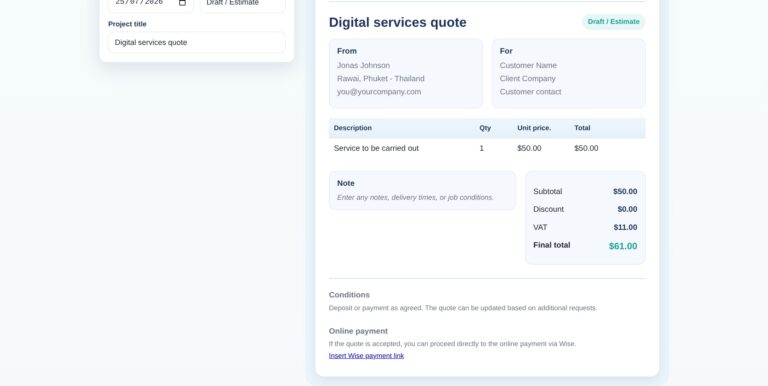This screenshot has width=768, height=386.
Task: Click the VAT label
Action: tap(540, 227)
